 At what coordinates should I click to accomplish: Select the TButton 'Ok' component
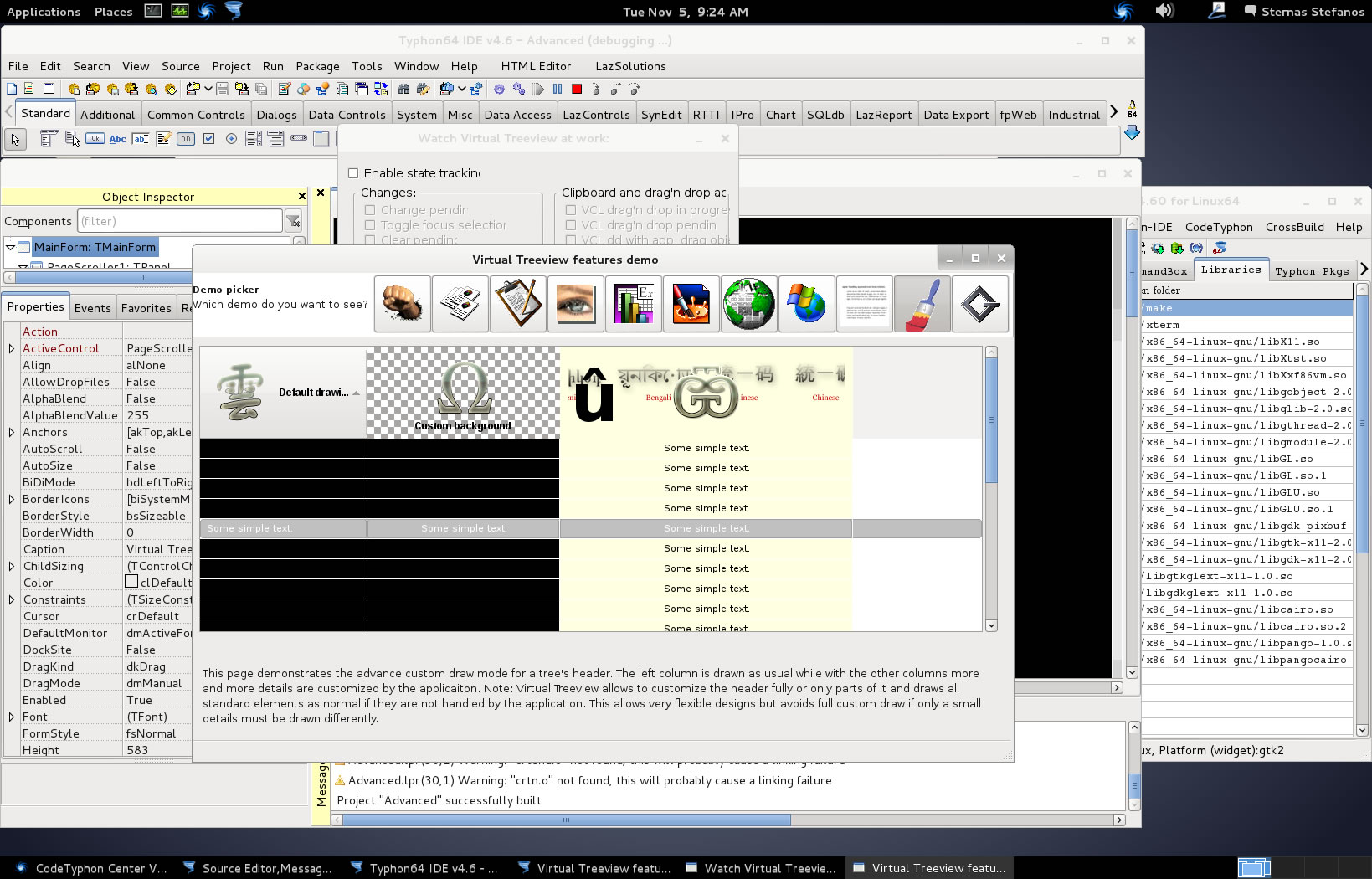95,139
